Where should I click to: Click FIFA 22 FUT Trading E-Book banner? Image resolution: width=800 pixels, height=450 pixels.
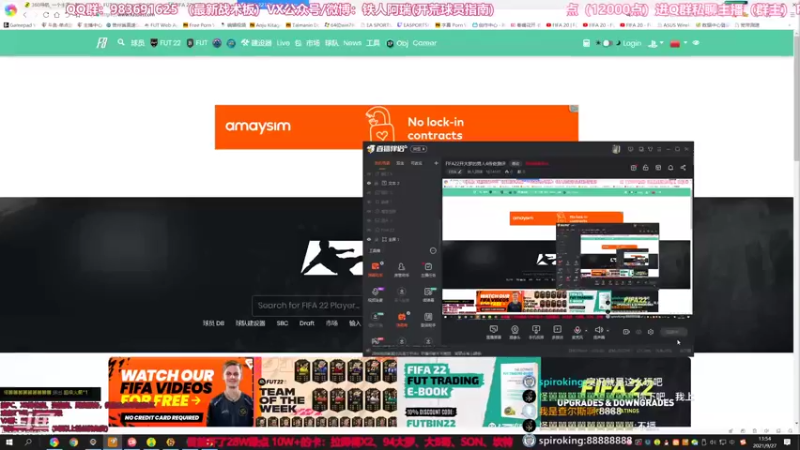point(469,392)
